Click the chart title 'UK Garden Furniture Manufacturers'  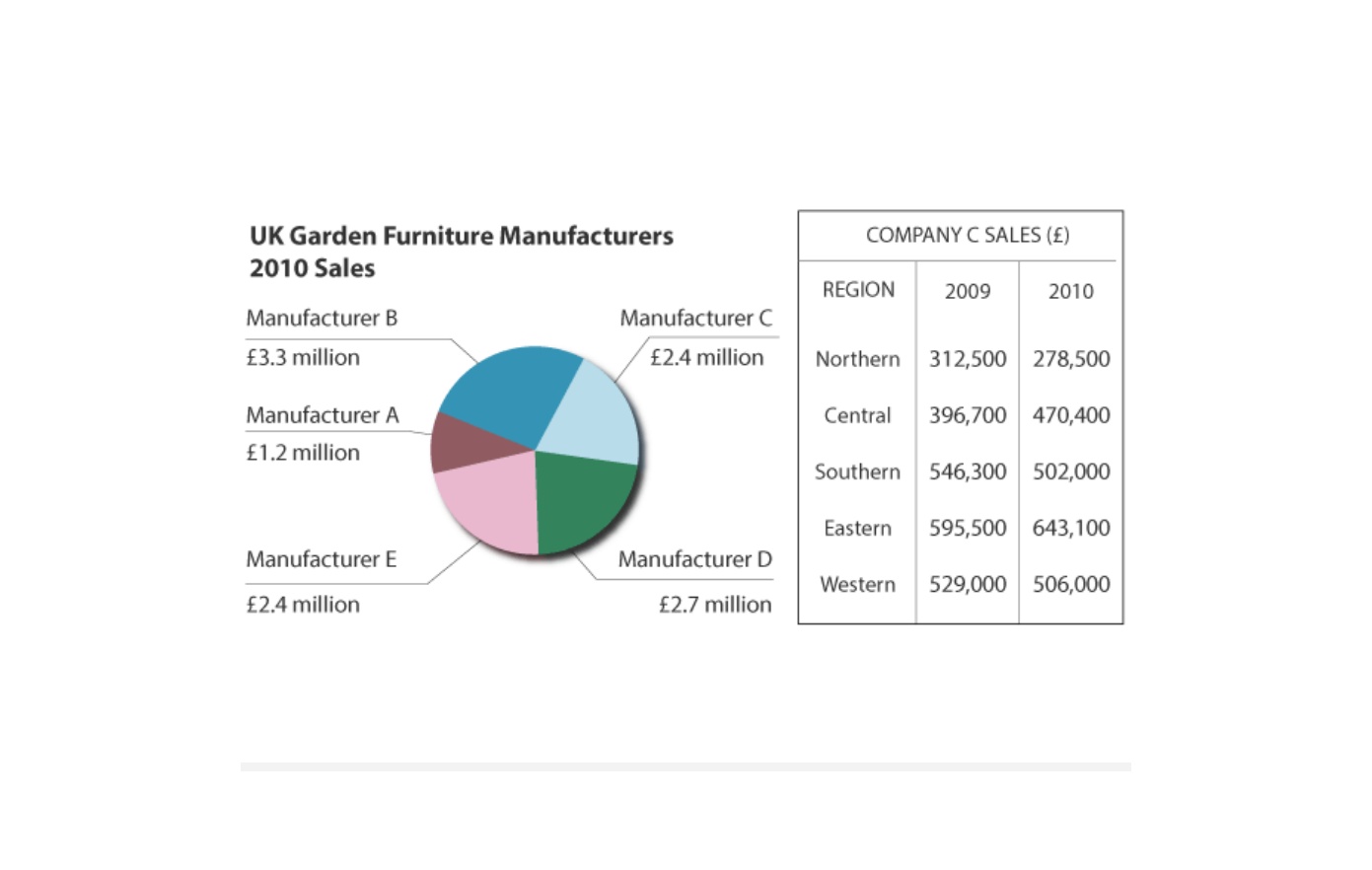(x=462, y=236)
